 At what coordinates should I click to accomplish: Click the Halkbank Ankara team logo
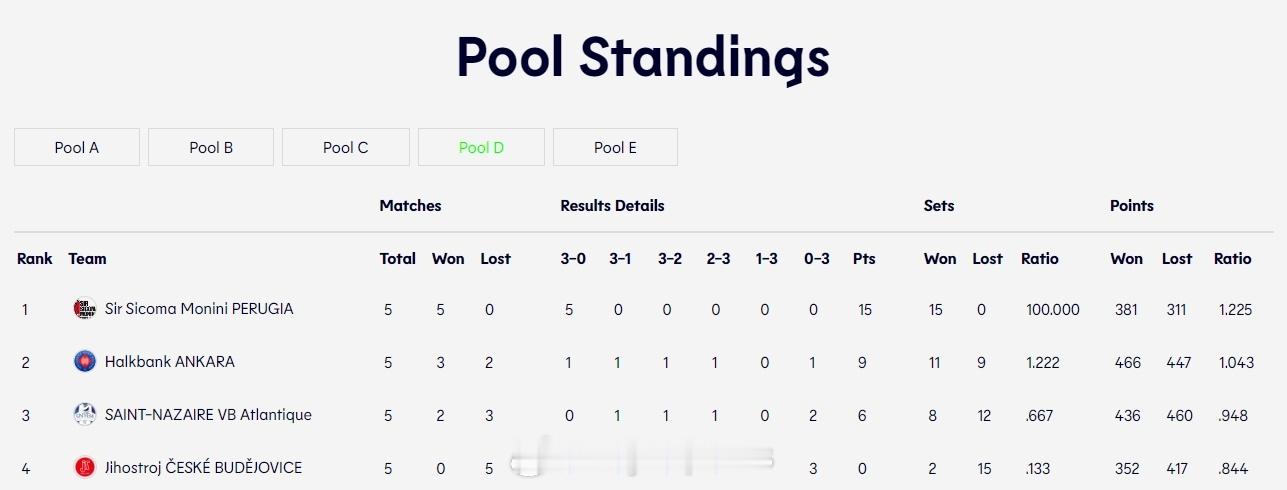pyautogui.click(x=85, y=361)
